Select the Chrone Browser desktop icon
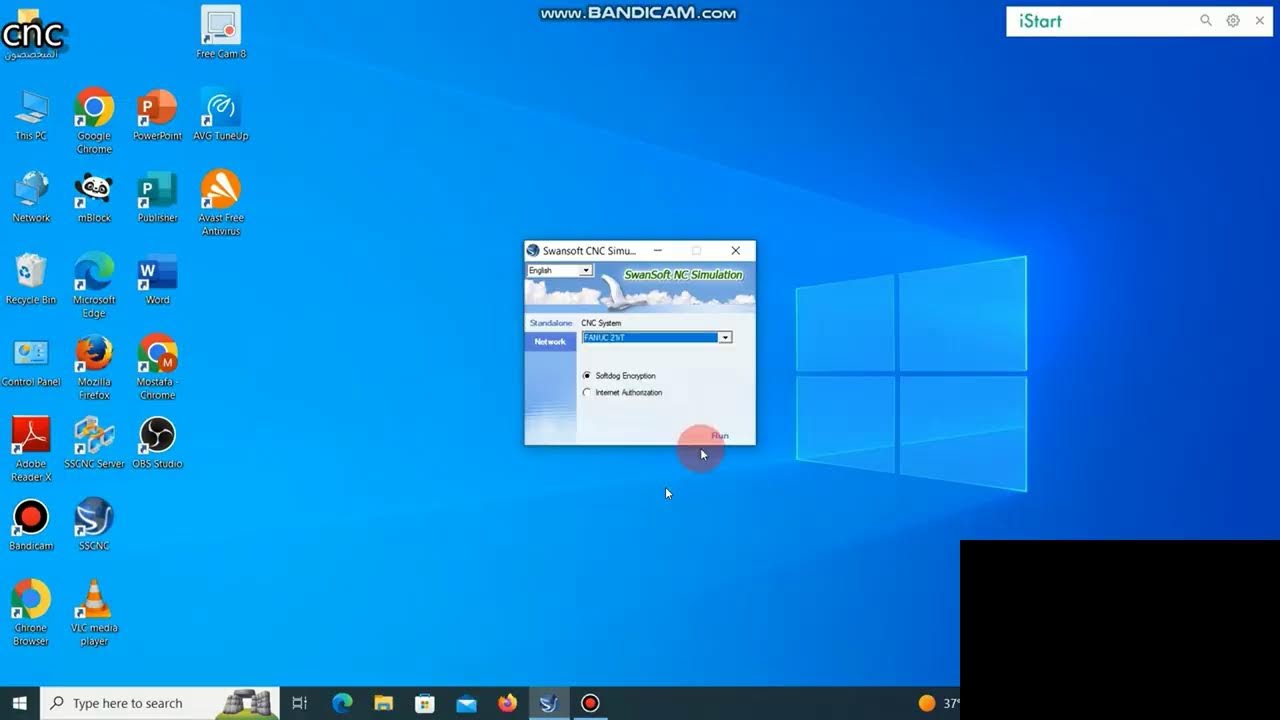Viewport: 1280px width, 720px height. [x=31, y=612]
